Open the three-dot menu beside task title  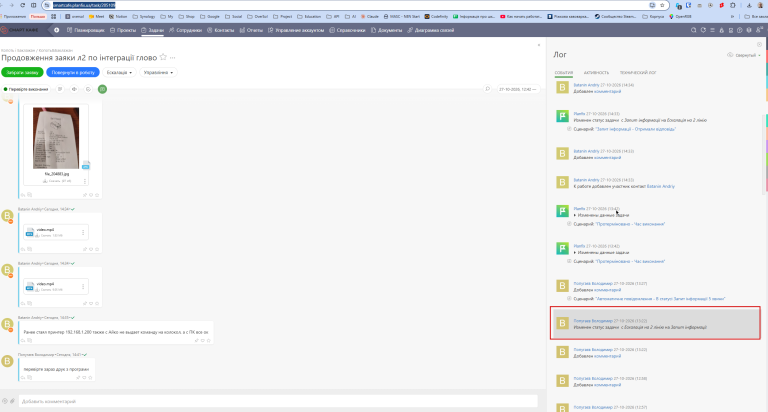coord(172,58)
